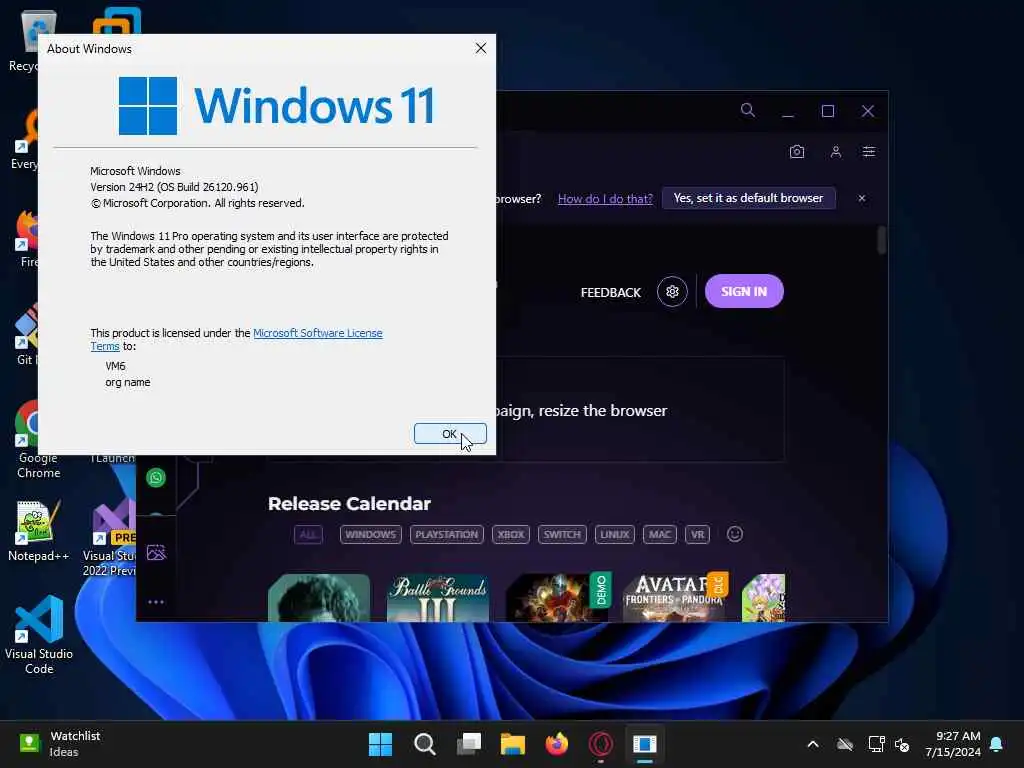
Task: Click the SIGN IN button
Action: click(x=744, y=291)
